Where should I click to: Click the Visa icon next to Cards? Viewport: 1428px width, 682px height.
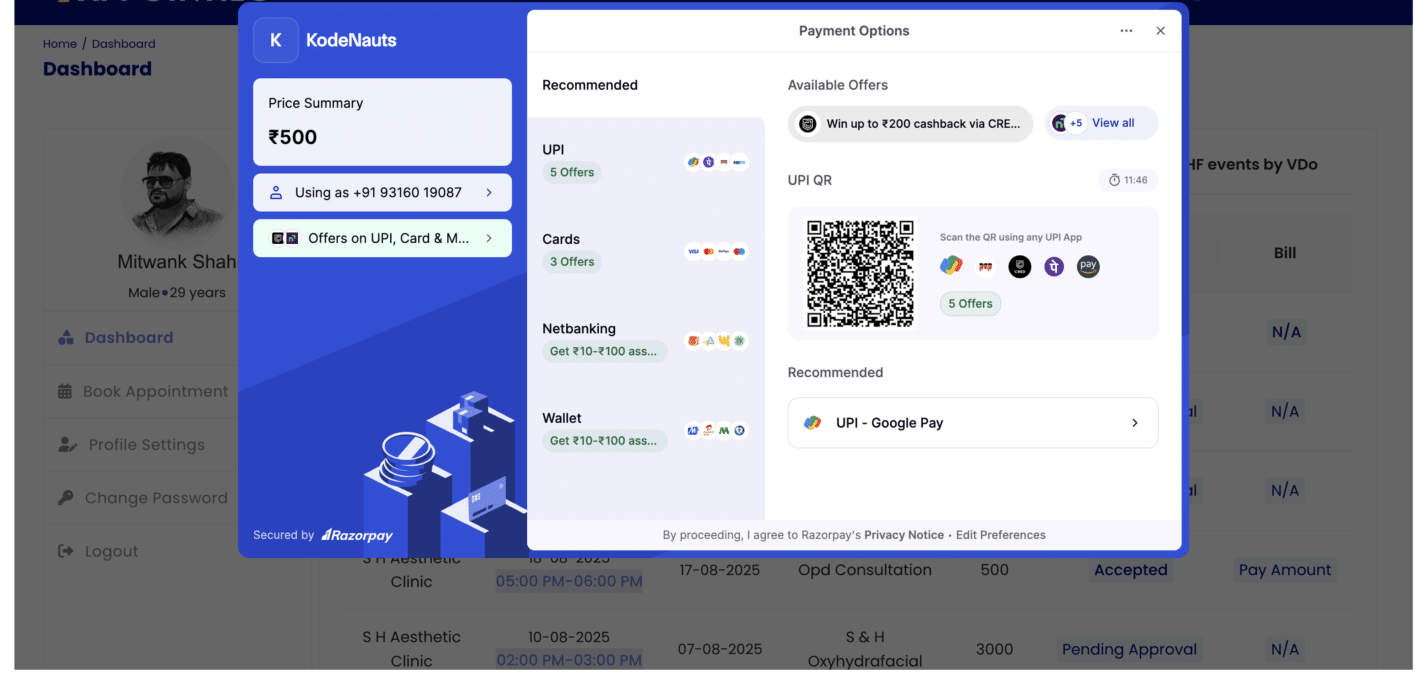pos(693,251)
